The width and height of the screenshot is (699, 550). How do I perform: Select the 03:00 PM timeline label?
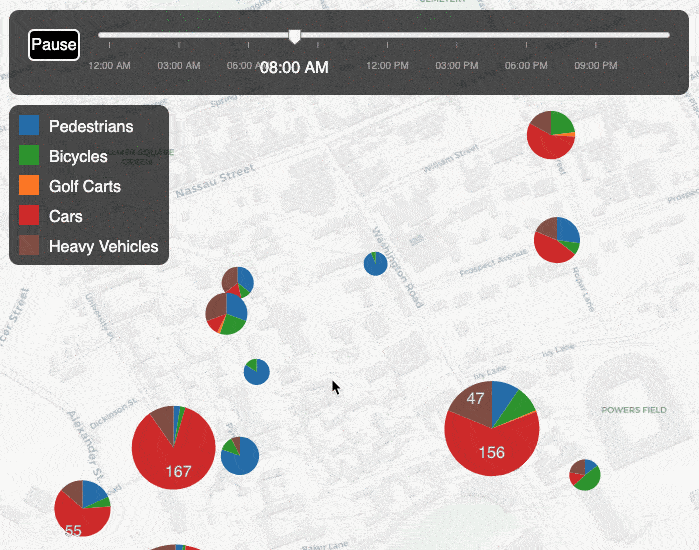(457, 66)
